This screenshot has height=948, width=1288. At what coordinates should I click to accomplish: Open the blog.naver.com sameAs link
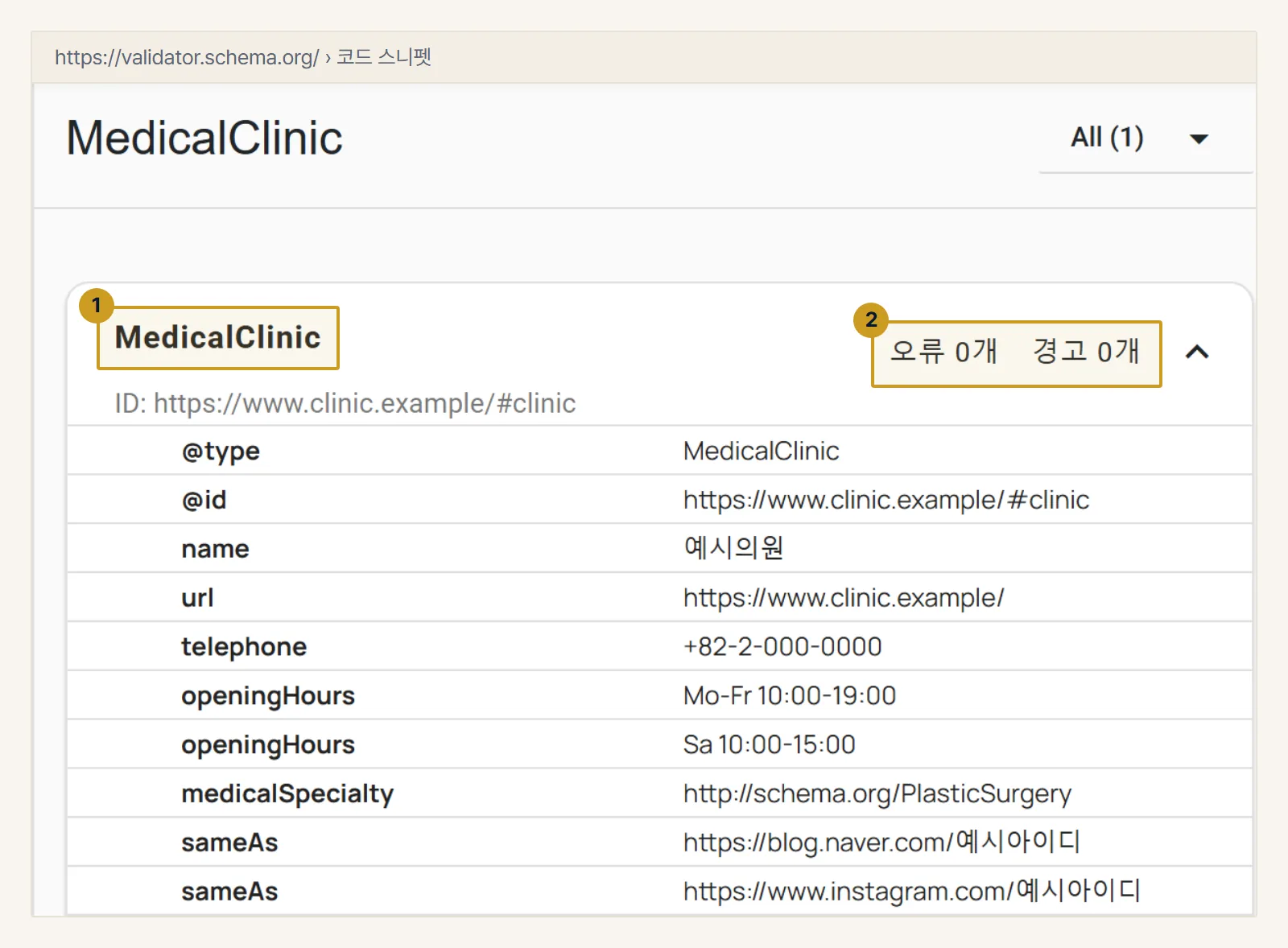pyautogui.click(x=881, y=843)
